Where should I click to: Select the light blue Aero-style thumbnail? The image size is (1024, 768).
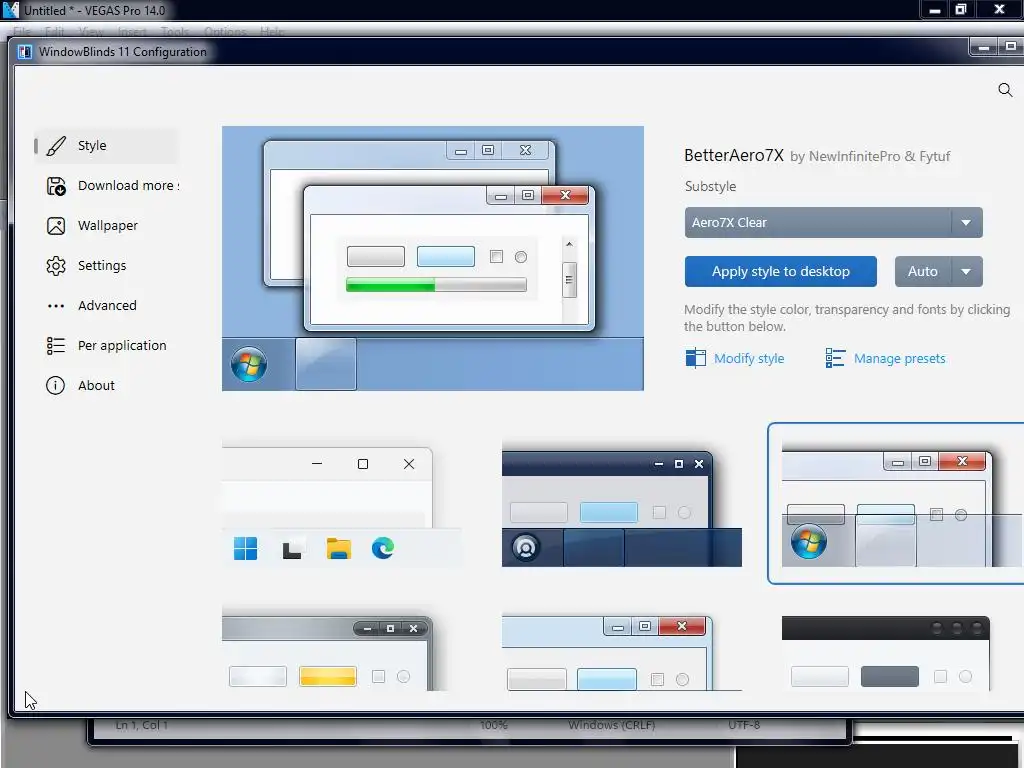pos(622,653)
